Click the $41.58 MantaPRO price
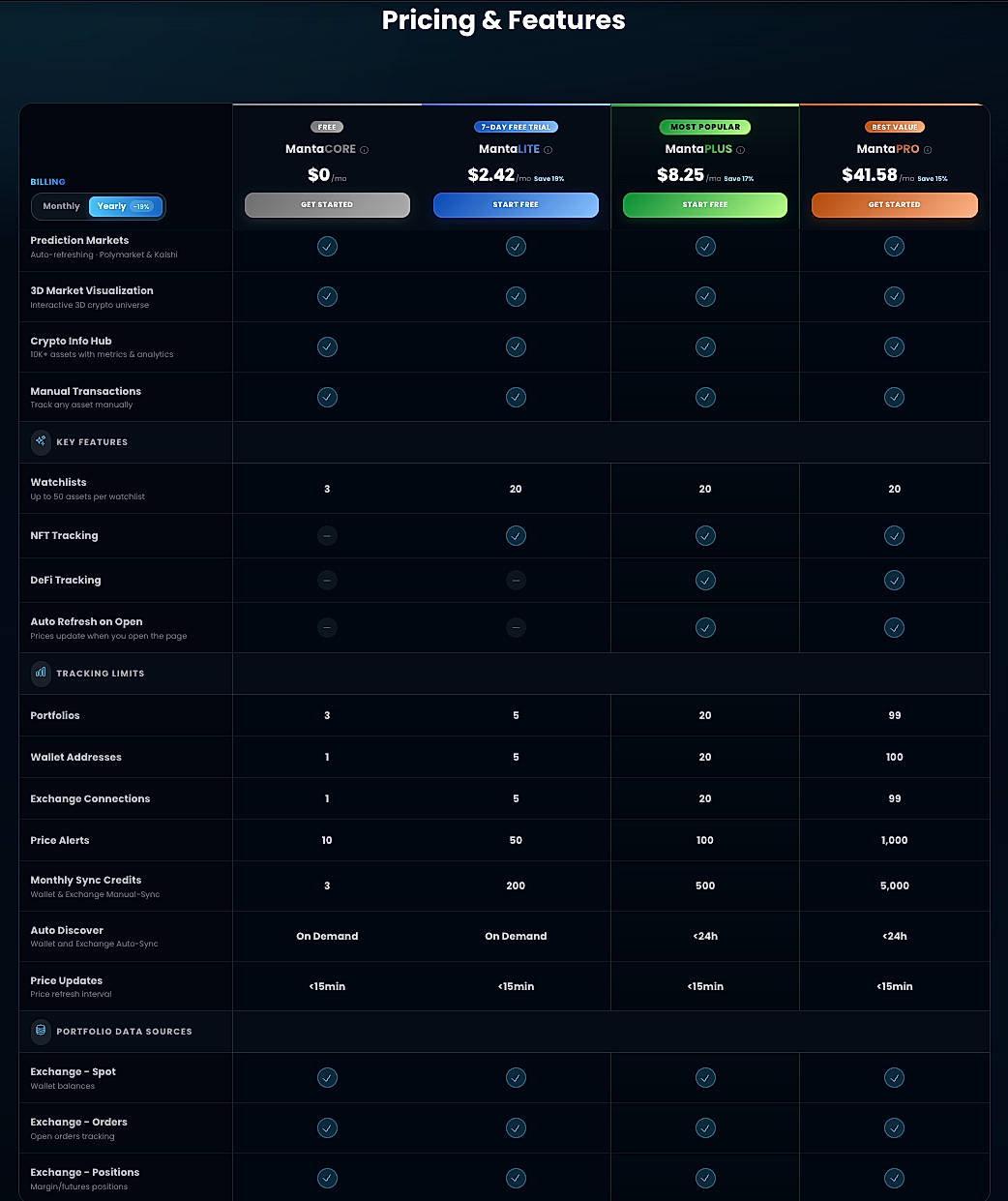This screenshot has width=1008, height=1201. [x=870, y=174]
